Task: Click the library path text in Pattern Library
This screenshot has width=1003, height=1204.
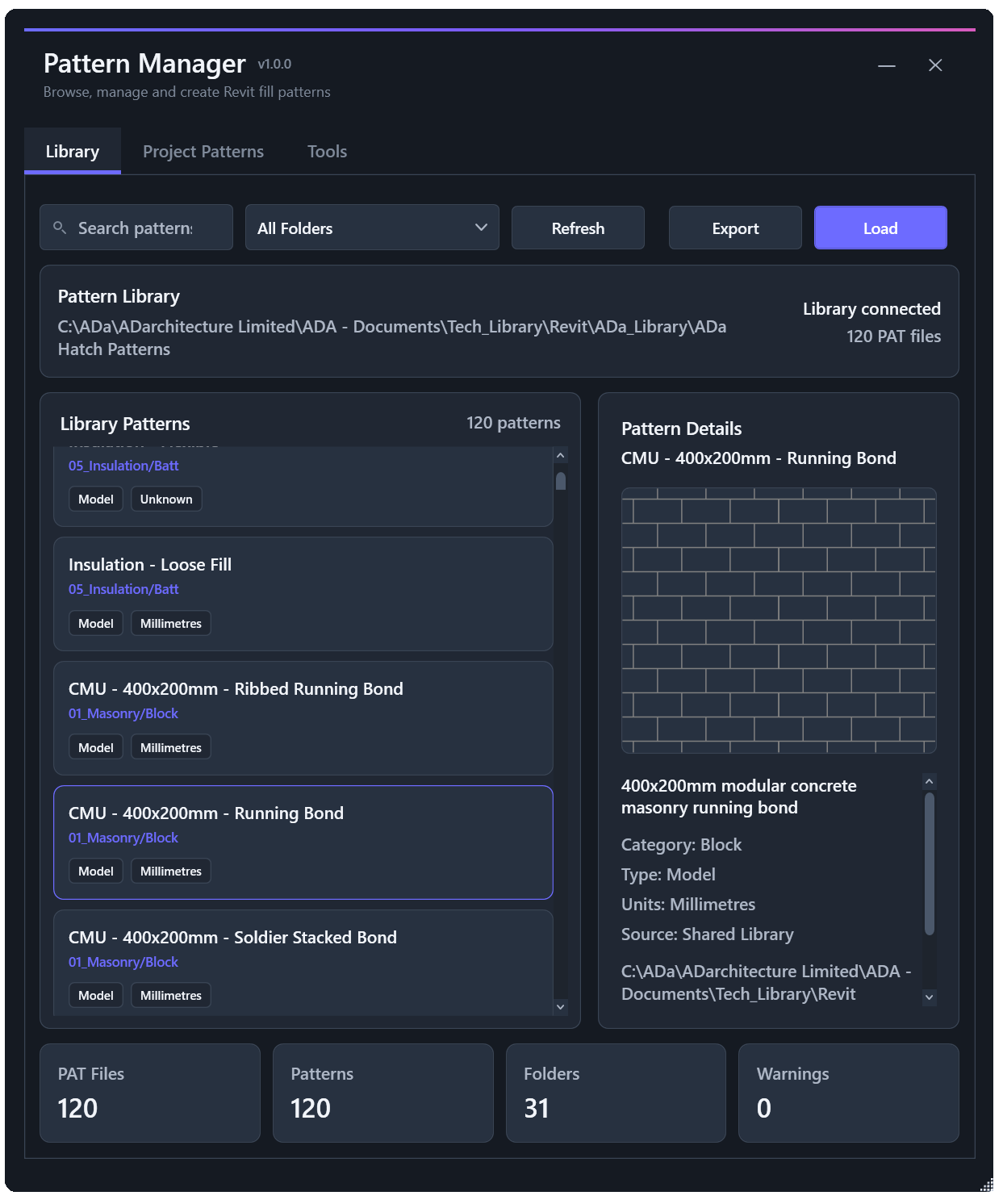Action: tap(392, 337)
